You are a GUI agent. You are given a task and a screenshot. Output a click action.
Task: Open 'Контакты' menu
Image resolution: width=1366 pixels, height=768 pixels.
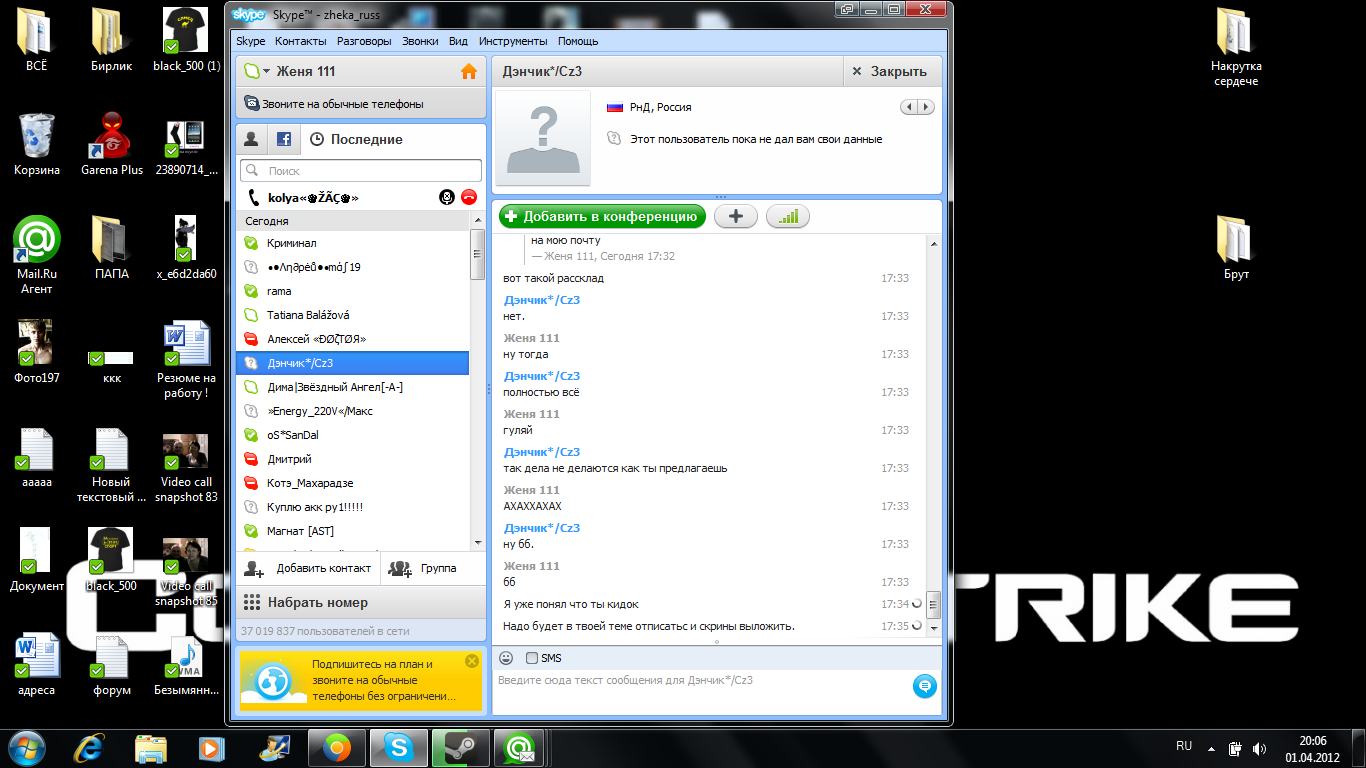click(x=301, y=41)
